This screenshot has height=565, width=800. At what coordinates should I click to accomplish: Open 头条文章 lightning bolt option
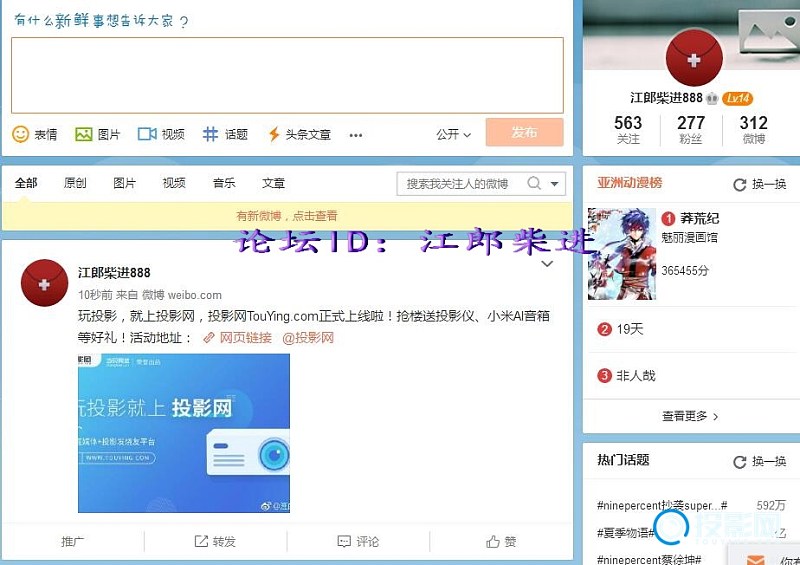[274, 134]
